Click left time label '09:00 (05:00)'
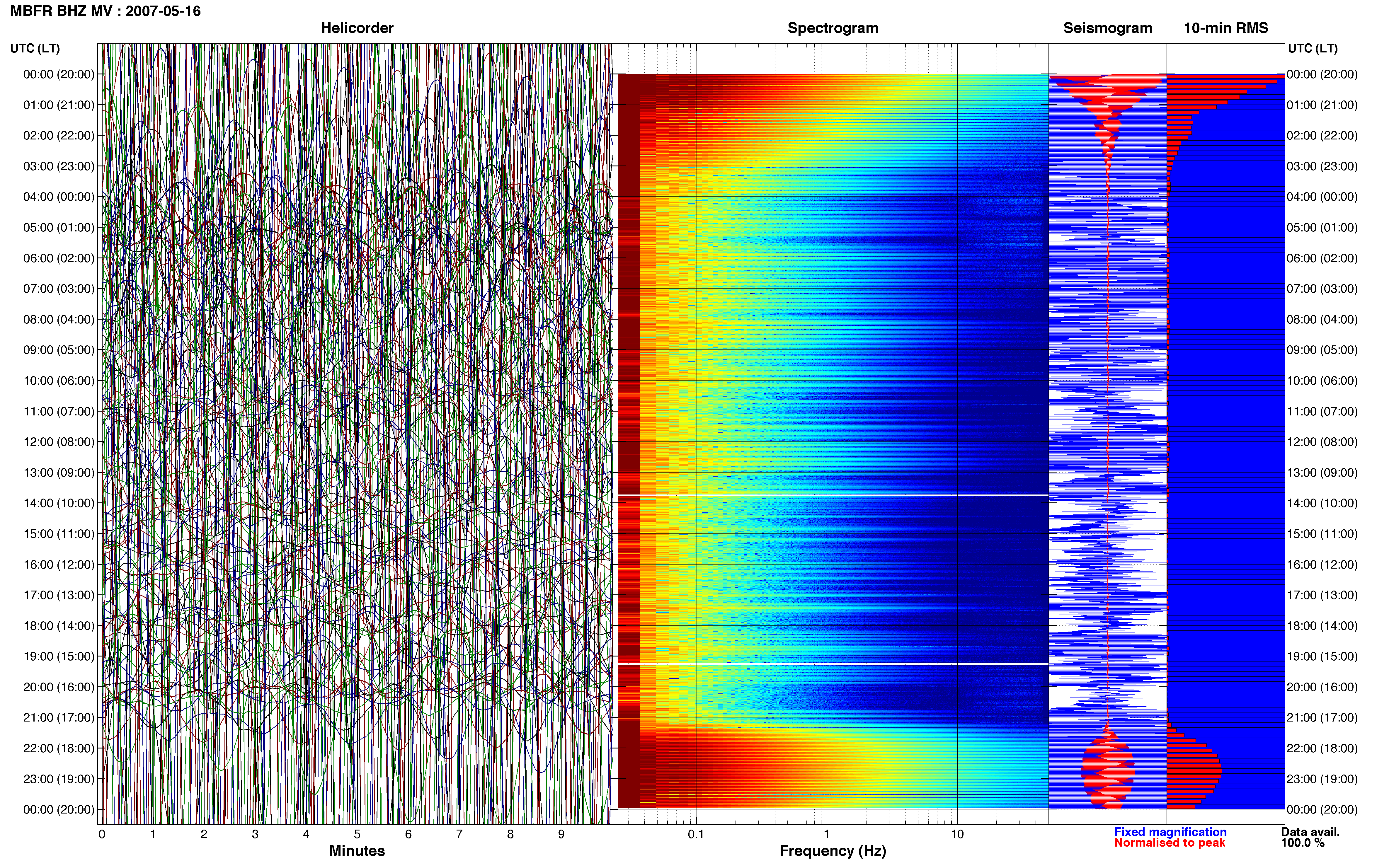The image size is (1389, 868). [59, 350]
